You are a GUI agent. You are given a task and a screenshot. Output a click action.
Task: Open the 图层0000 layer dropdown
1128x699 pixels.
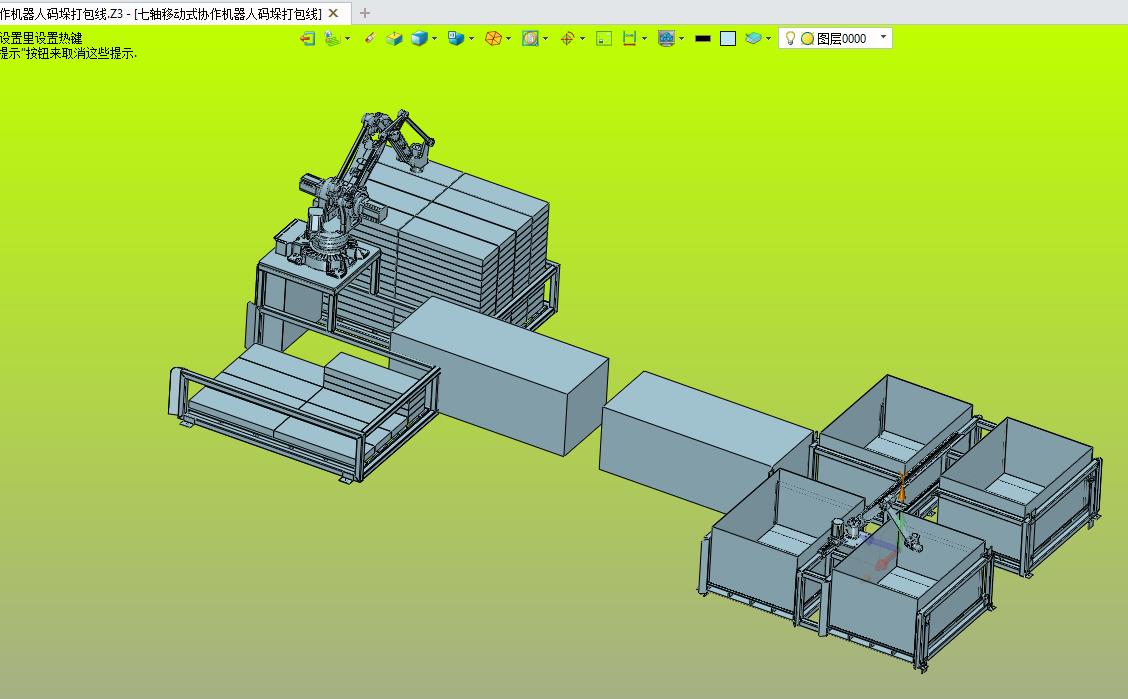pos(883,38)
